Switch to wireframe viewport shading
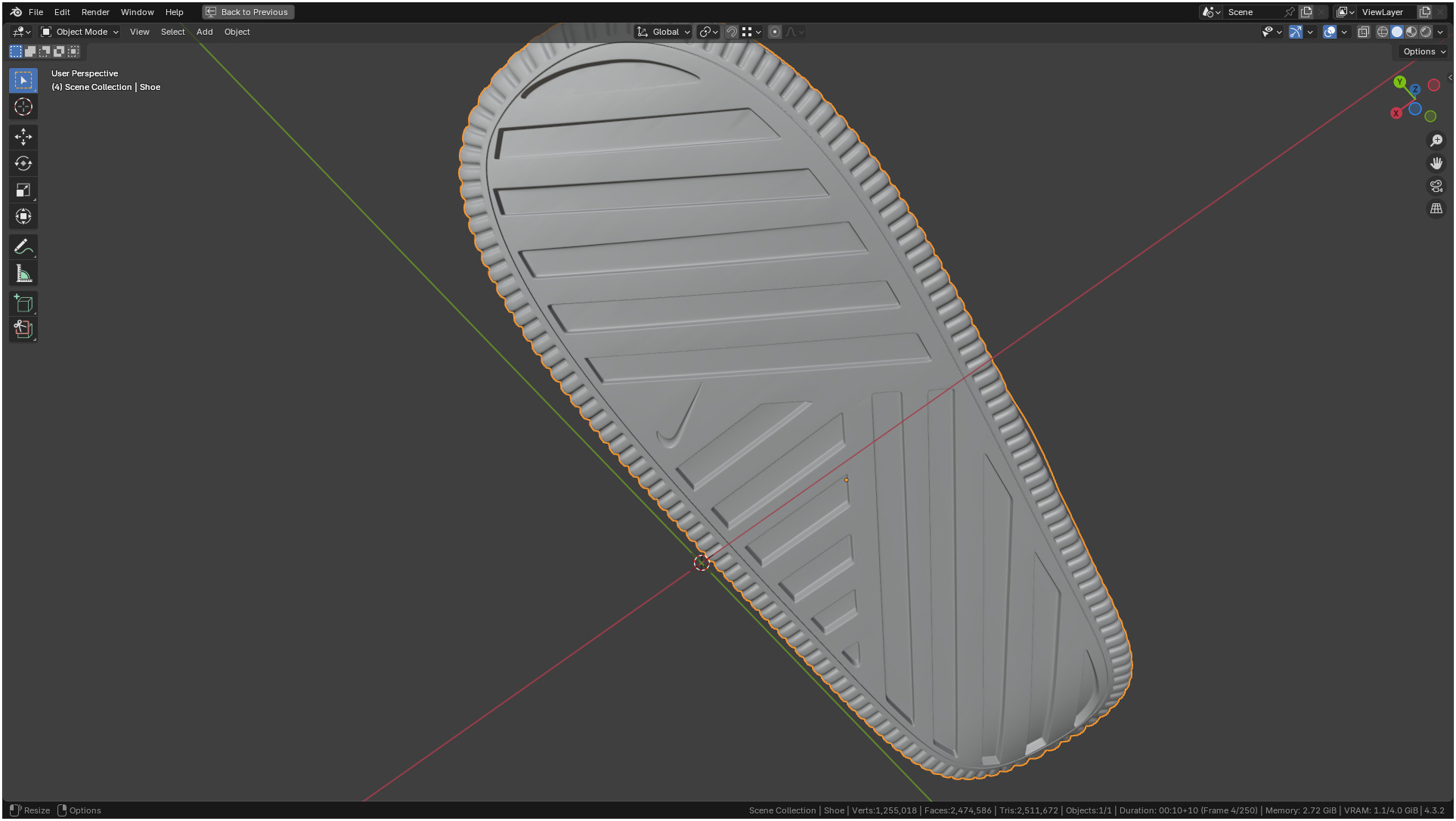Screen dimensions: 1456x821 coord(1383,32)
